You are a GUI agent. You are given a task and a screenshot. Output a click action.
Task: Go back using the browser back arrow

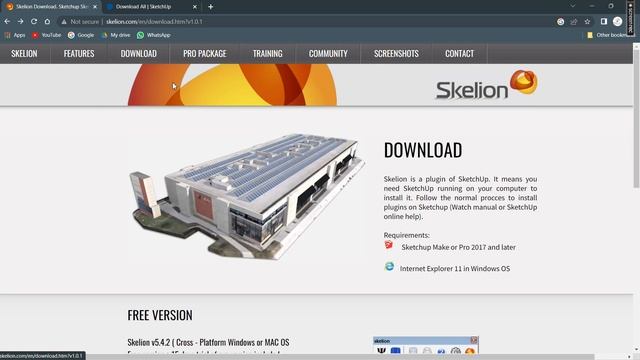7,21
